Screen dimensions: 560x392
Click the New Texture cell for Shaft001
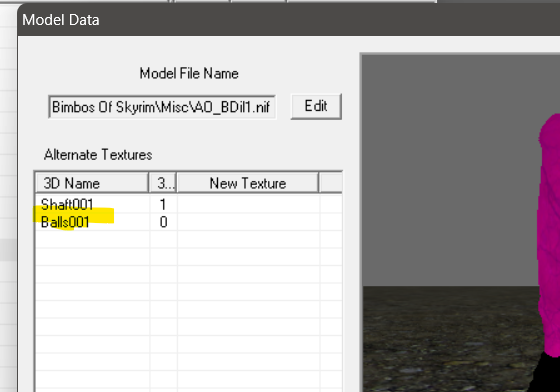pos(248,204)
